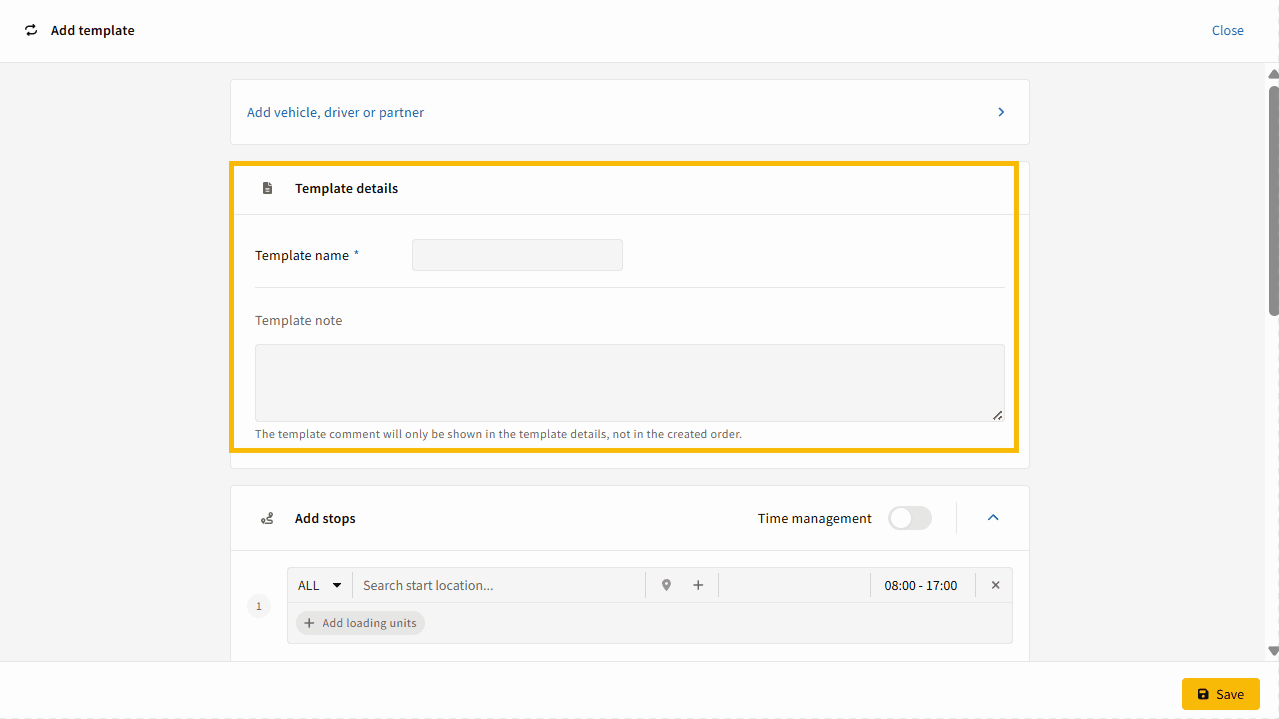Viewport: 1279px width, 719px height.
Task: Click the Template note text area
Action: click(629, 383)
